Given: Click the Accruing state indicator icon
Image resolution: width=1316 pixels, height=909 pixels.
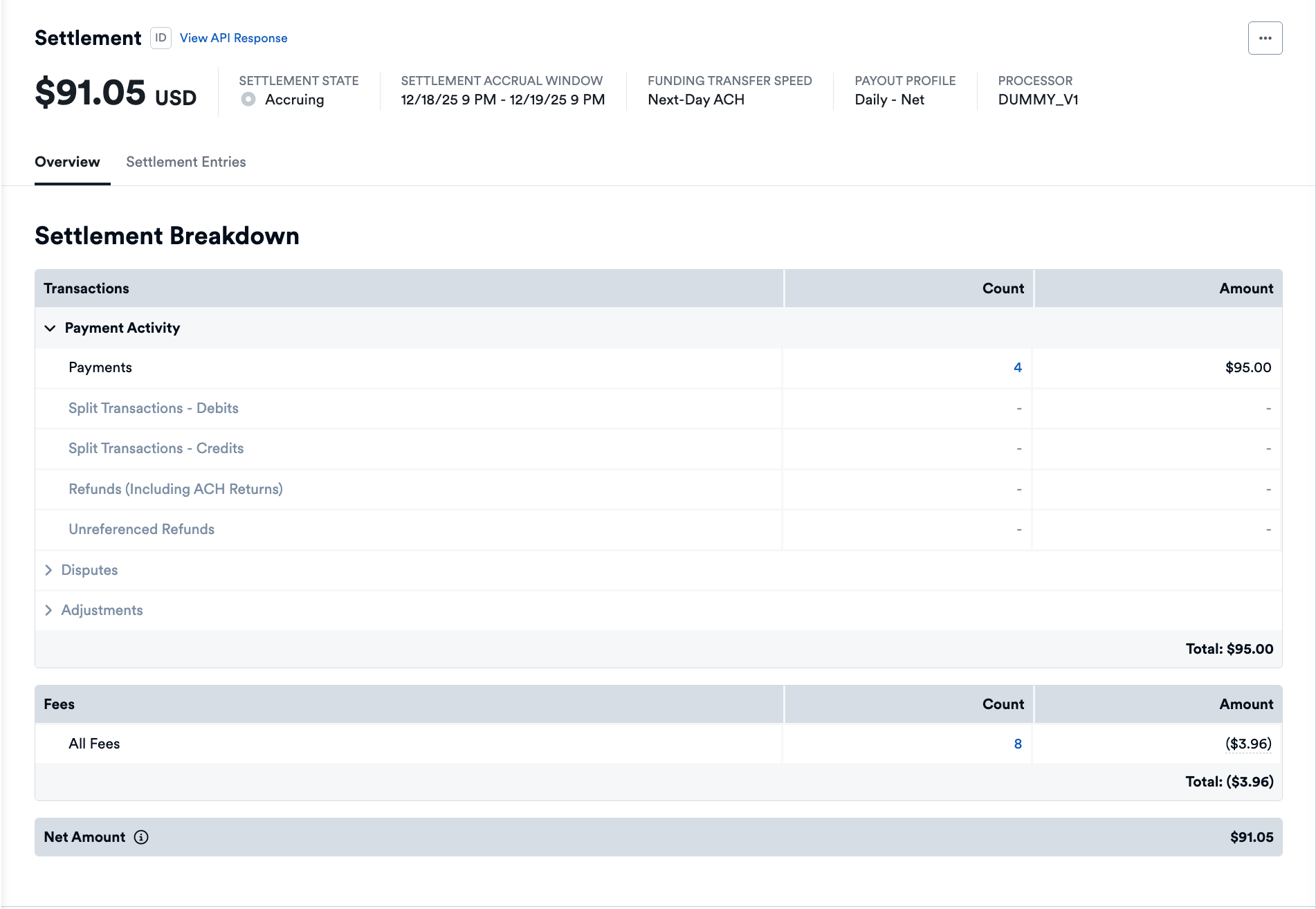Looking at the screenshot, I should 248,100.
